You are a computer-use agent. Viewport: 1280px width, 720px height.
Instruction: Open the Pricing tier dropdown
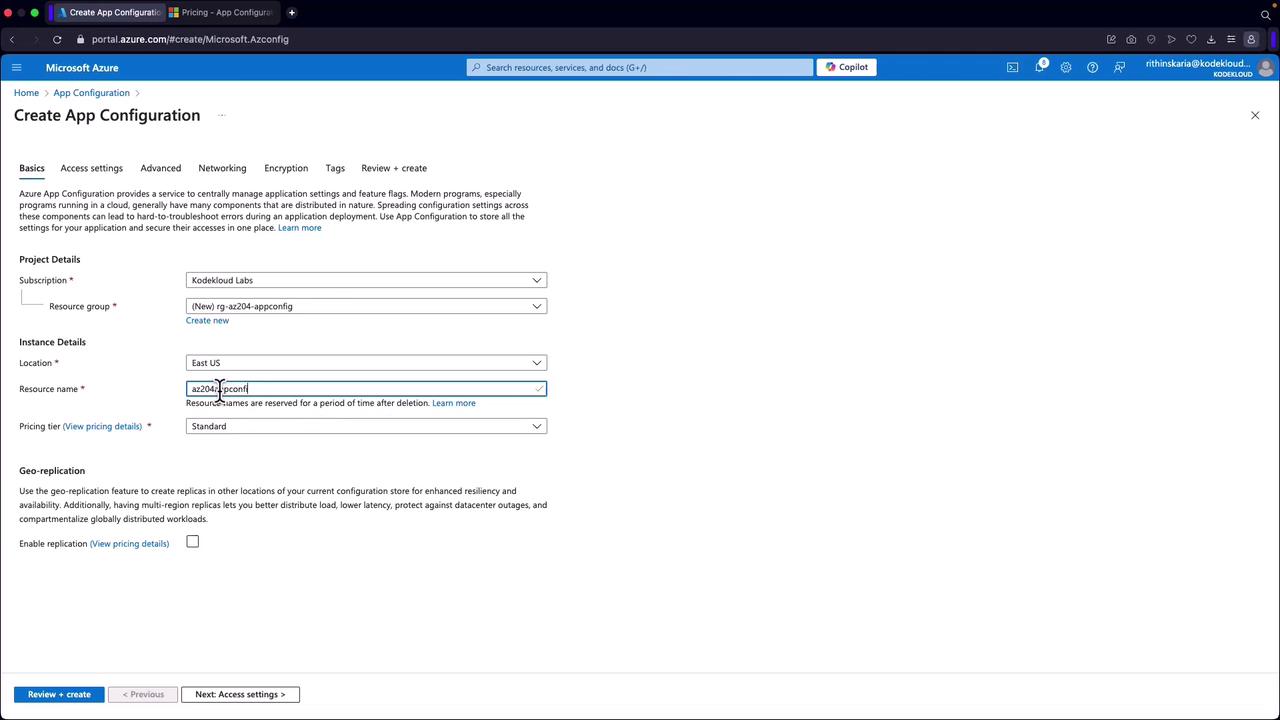coord(366,426)
